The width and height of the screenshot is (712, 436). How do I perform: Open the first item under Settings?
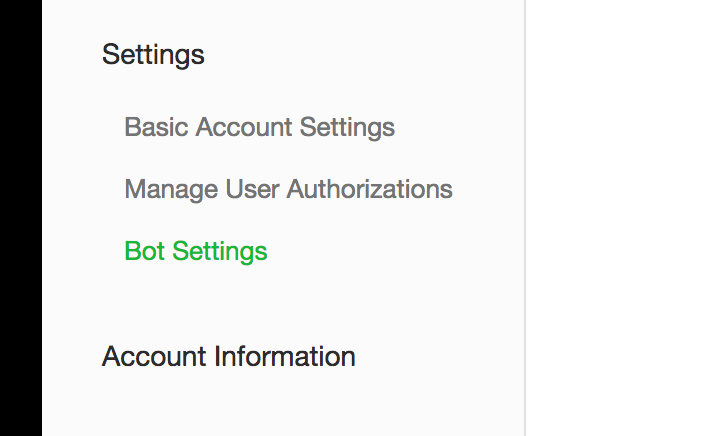click(x=259, y=128)
